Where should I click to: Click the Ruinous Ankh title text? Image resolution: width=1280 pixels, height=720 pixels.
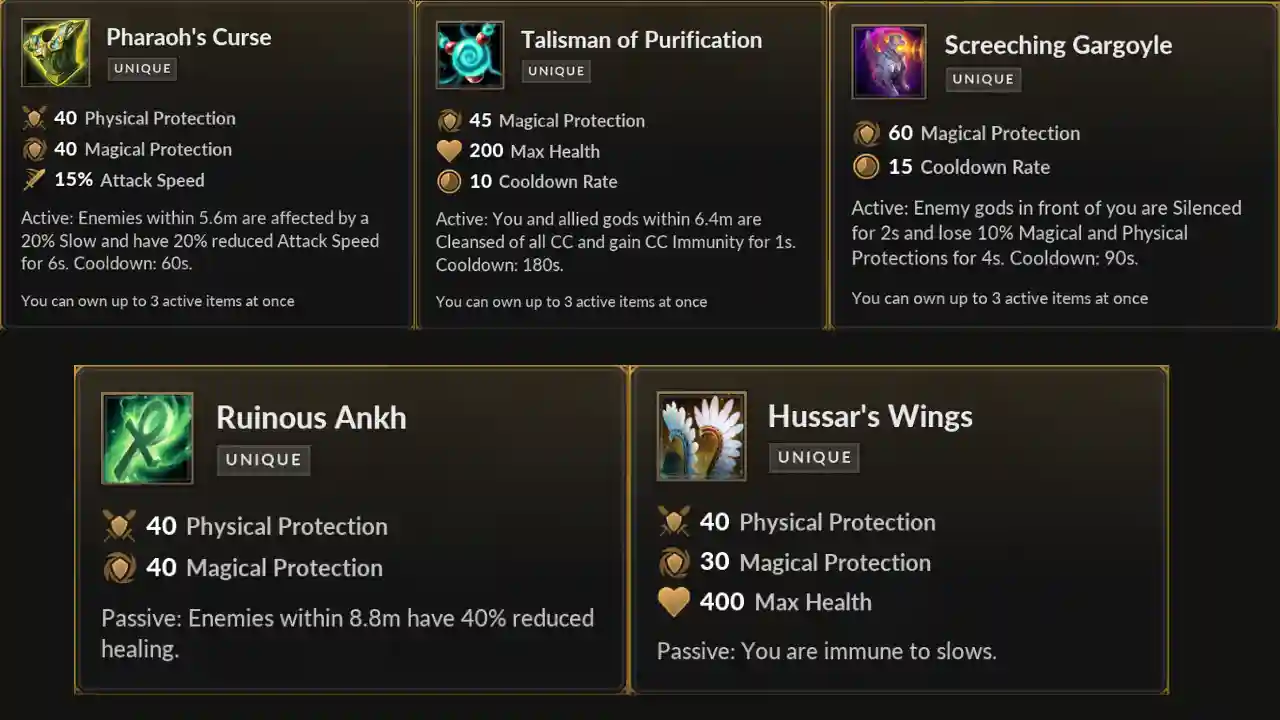[x=311, y=417]
